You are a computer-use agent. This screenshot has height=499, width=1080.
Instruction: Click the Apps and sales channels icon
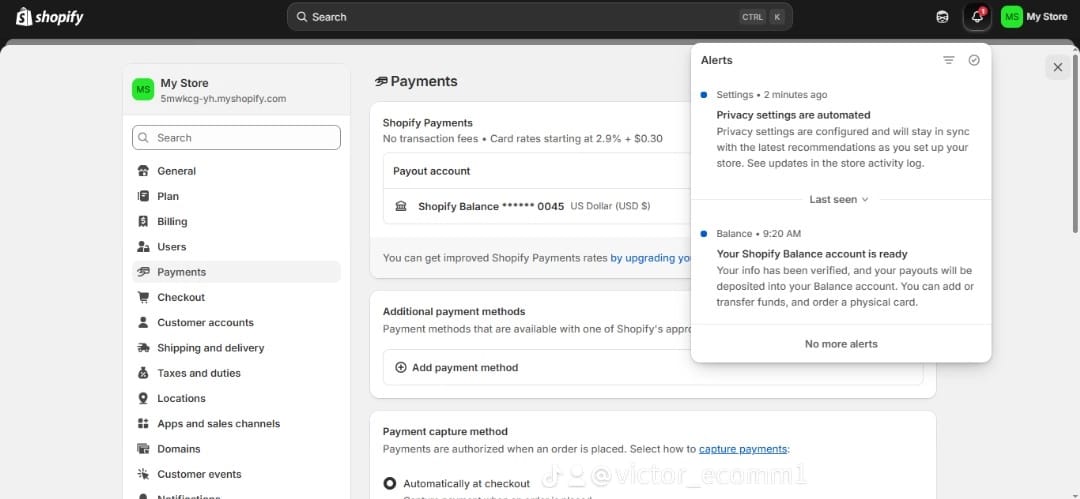click(143, 423)
